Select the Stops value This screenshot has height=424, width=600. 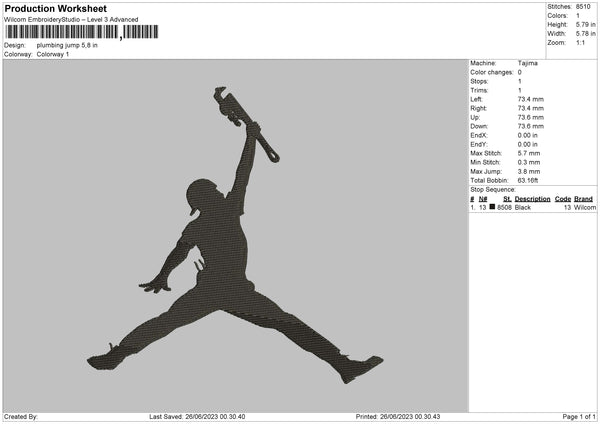(x=520, y=81)
